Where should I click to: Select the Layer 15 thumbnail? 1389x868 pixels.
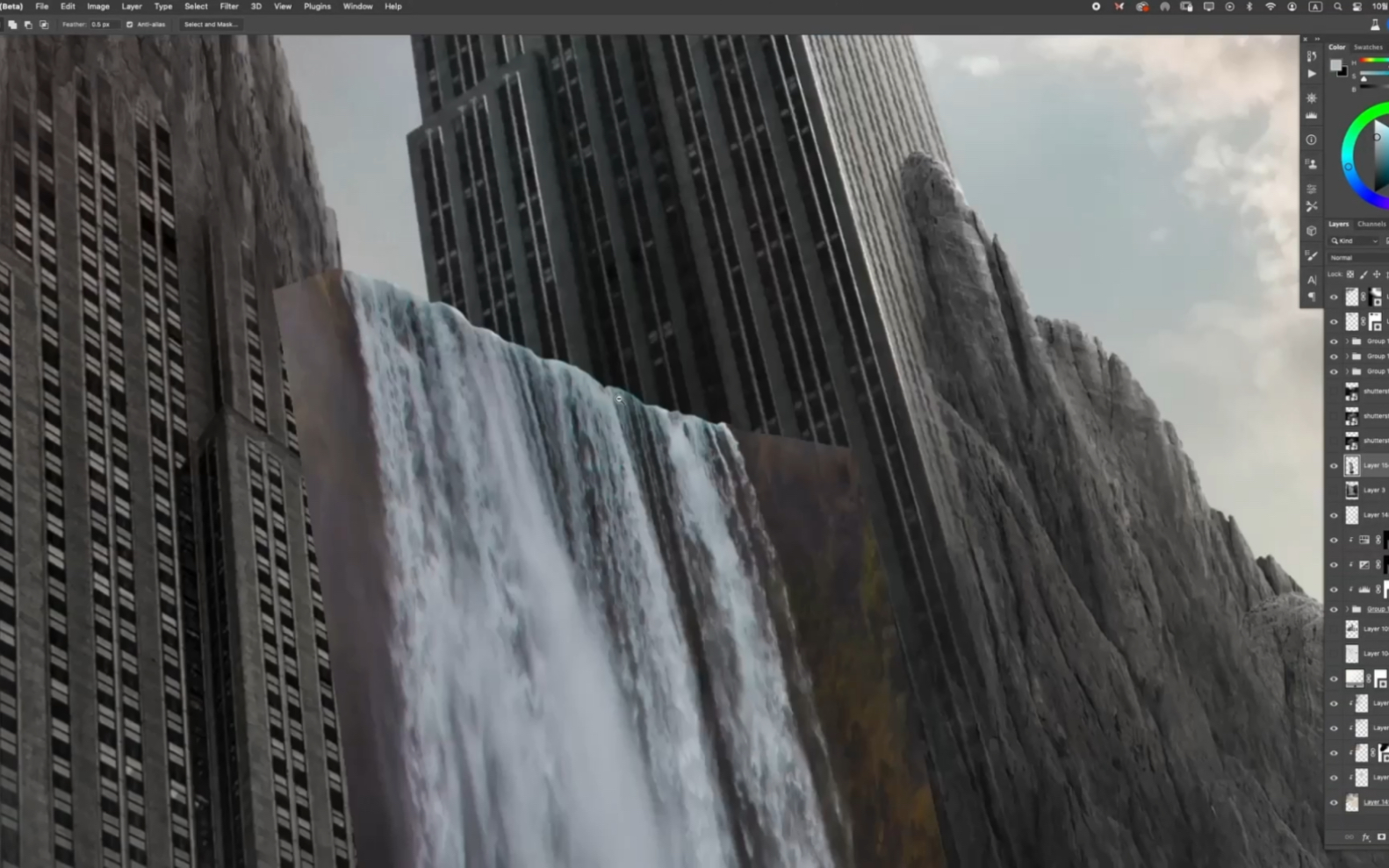coord(1352,466)
